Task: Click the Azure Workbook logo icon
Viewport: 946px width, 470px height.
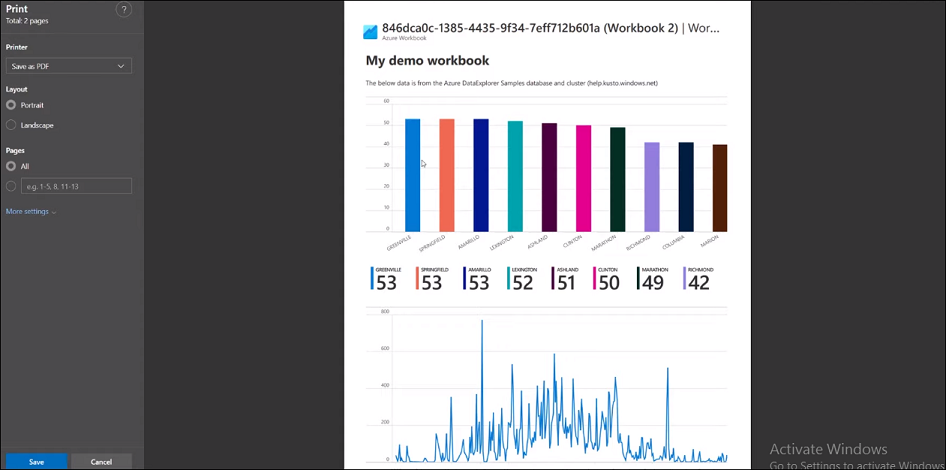Action: click(370, 32)
